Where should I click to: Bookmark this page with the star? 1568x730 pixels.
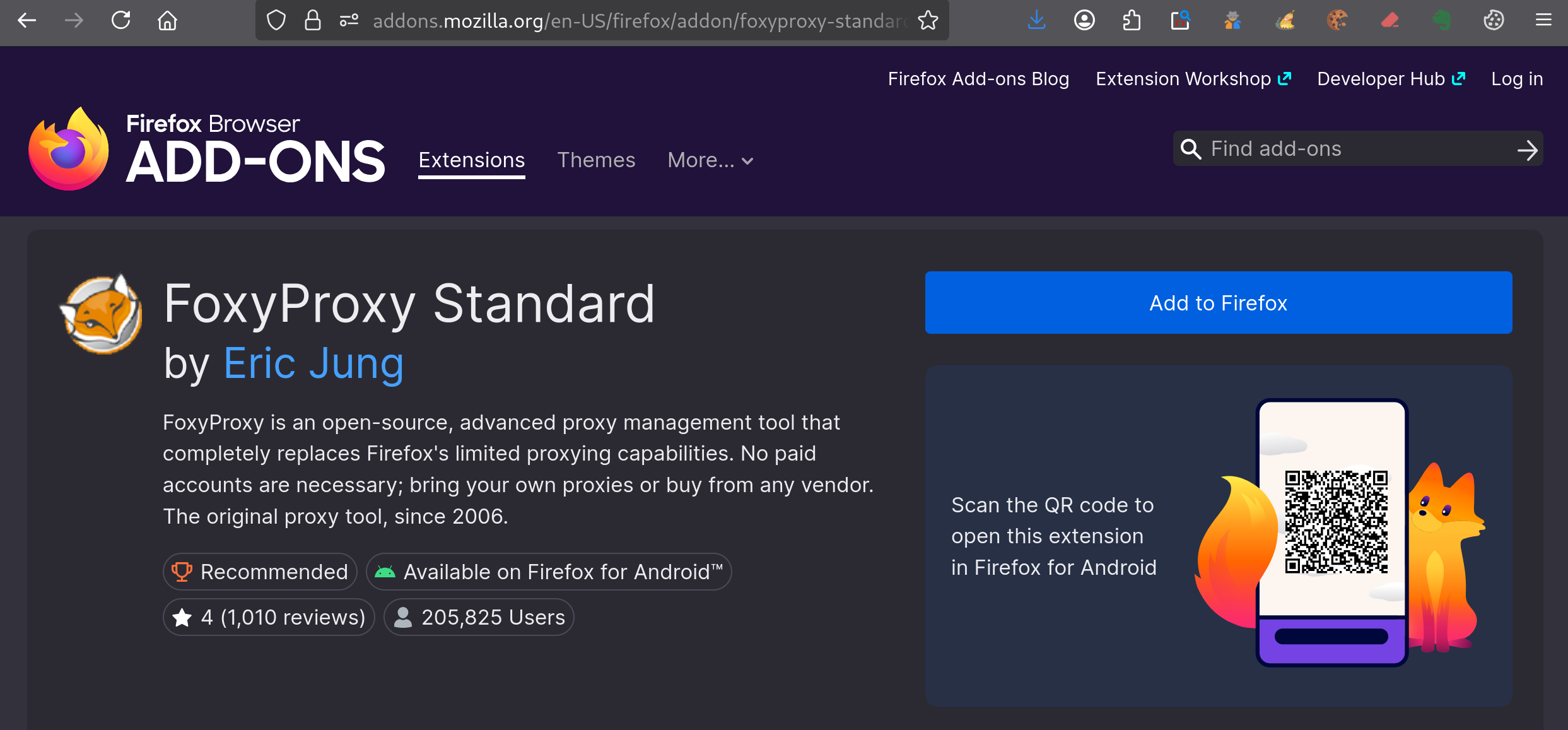coord(928,21)
